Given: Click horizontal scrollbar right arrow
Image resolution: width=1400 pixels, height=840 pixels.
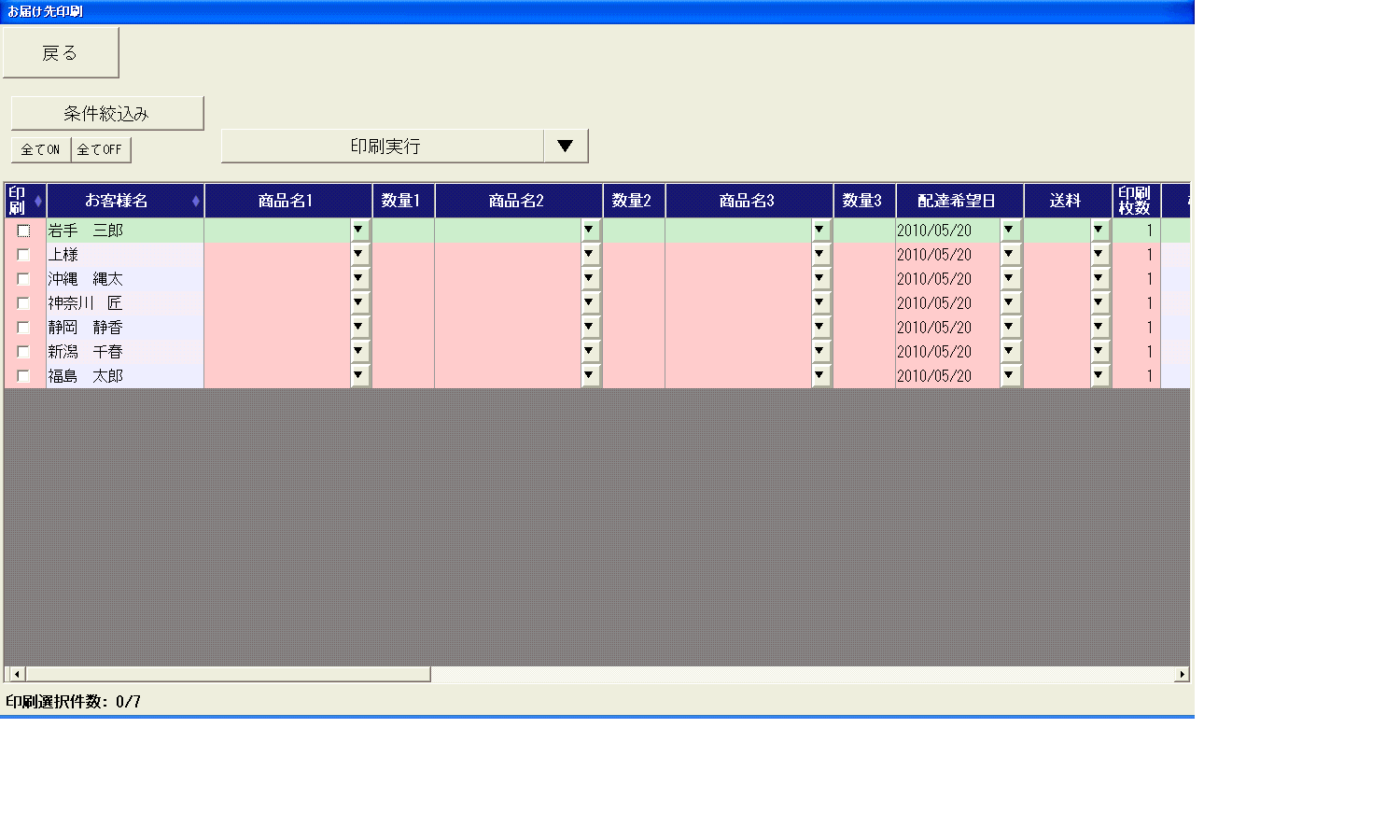Looking at the screenshot, I should [x=1182, y=674].
